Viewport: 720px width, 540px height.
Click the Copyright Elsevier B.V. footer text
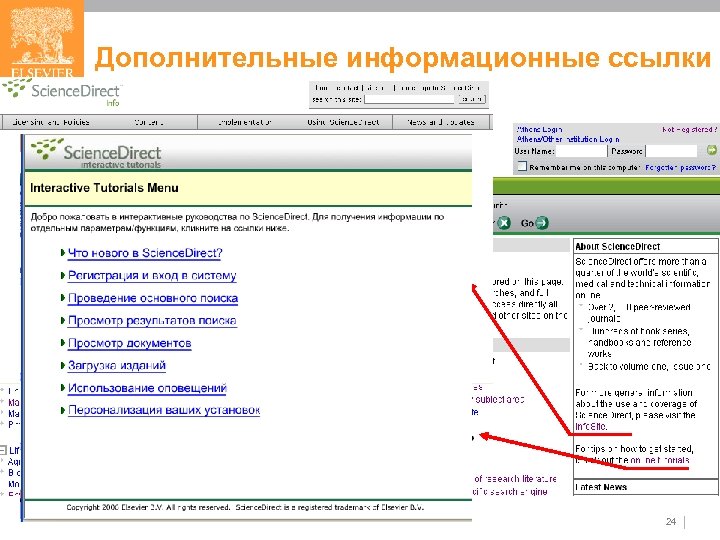tap(245, 507)
